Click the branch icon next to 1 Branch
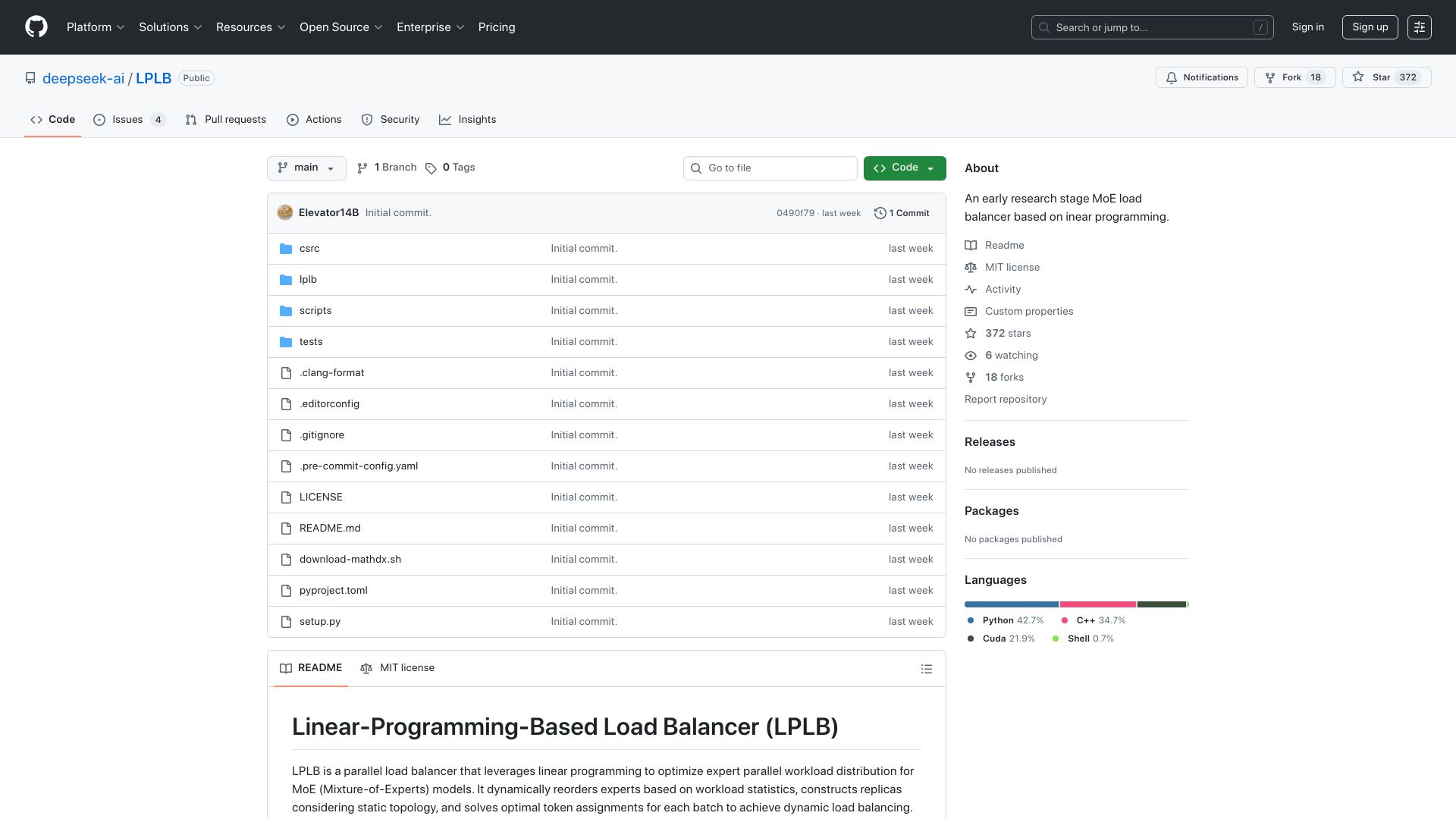1456x819 pixels. [x=362, y=168]
